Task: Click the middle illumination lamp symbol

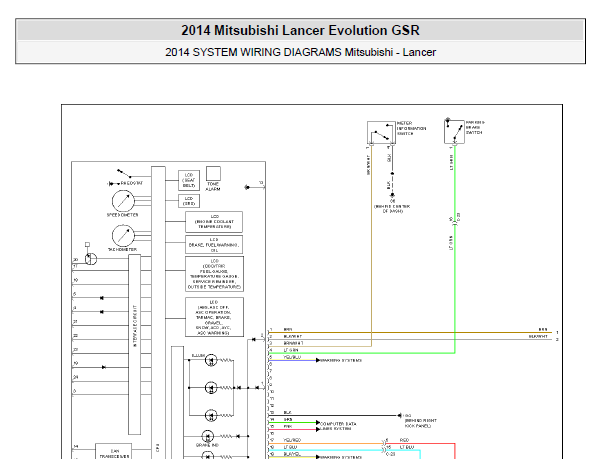Action: coord(211,388)
